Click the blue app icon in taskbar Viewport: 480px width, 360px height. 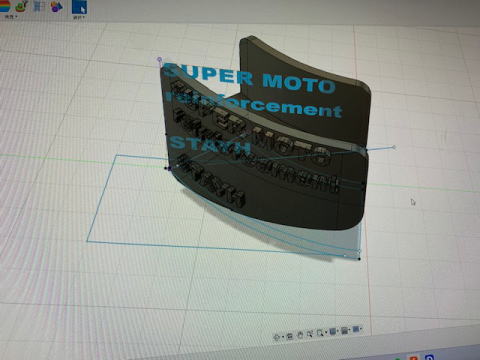point(429,357)
